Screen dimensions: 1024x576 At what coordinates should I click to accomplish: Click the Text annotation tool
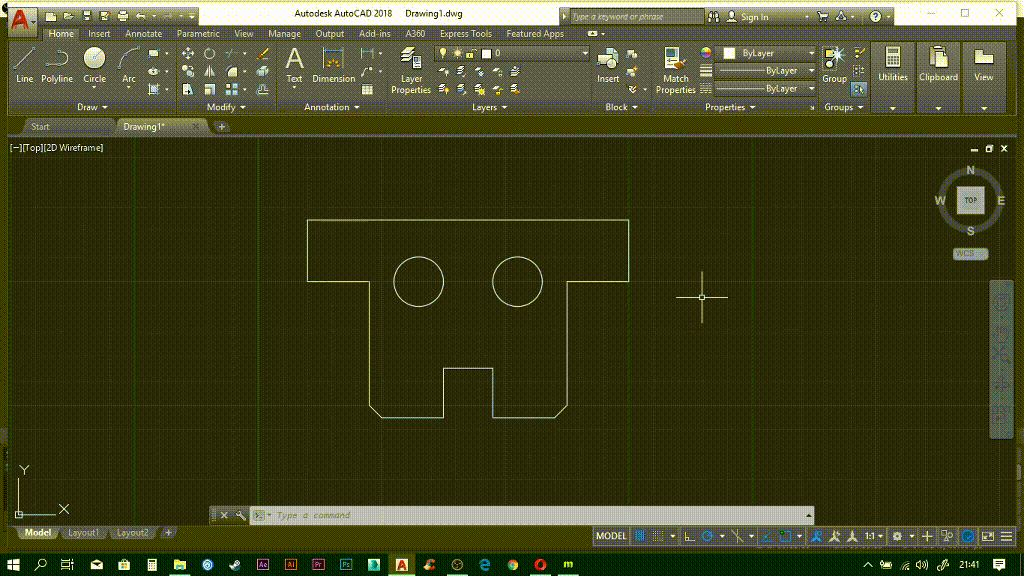click(295, 65)
